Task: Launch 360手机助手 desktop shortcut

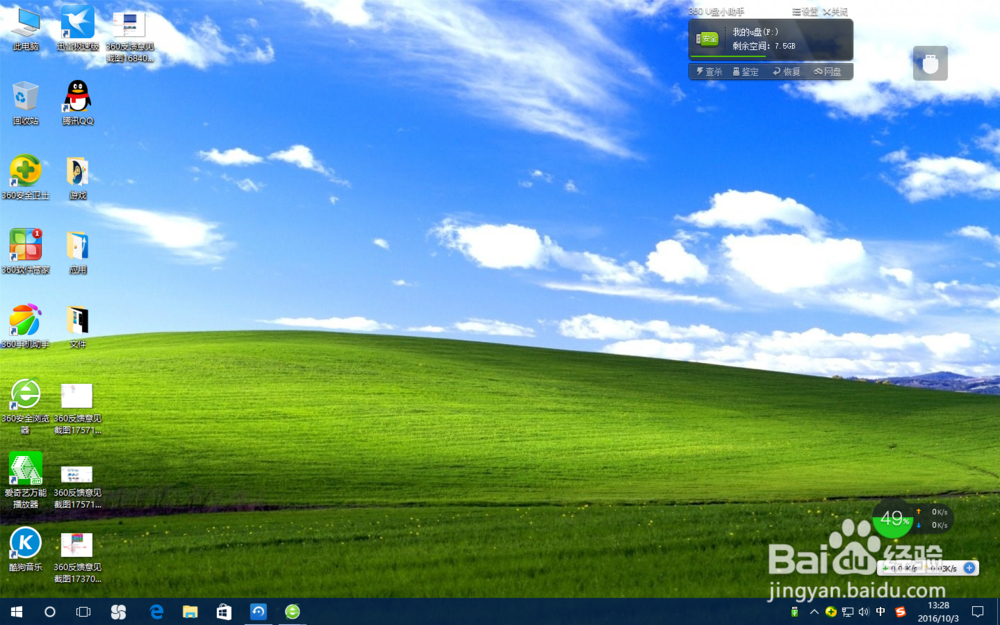Action: tap(26, 326)
